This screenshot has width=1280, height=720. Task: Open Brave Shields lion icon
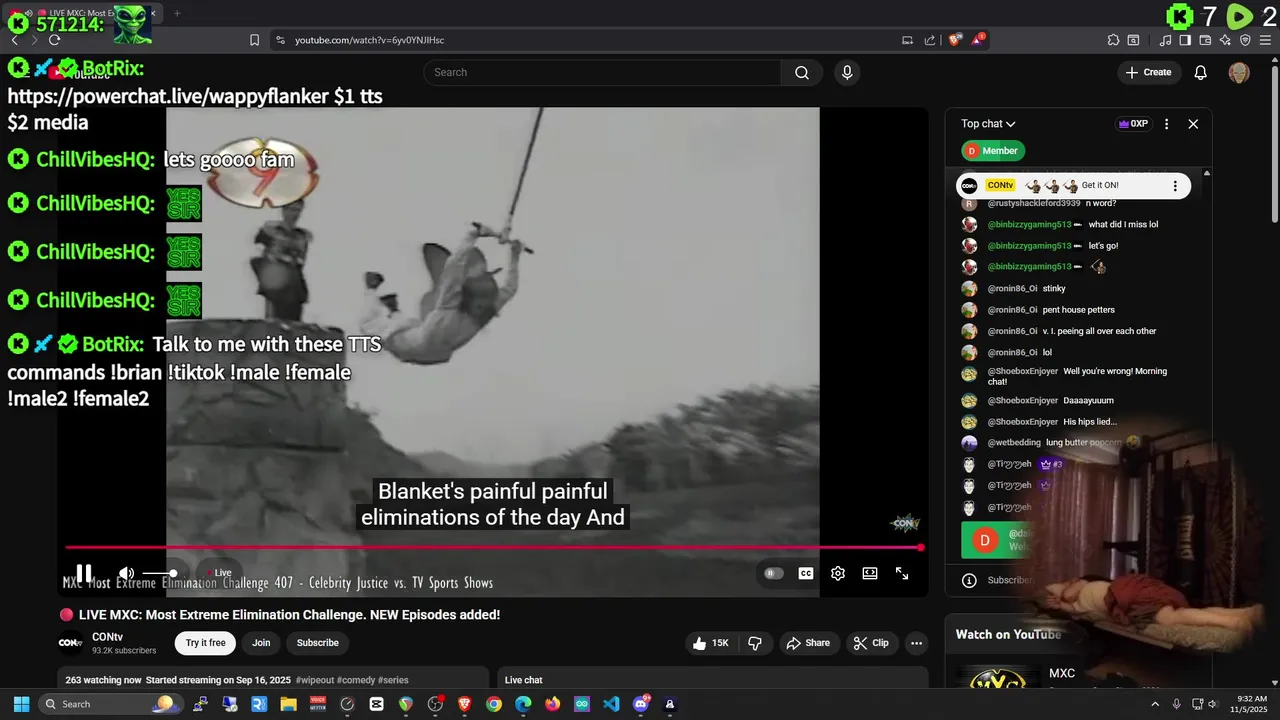[955, 40]
